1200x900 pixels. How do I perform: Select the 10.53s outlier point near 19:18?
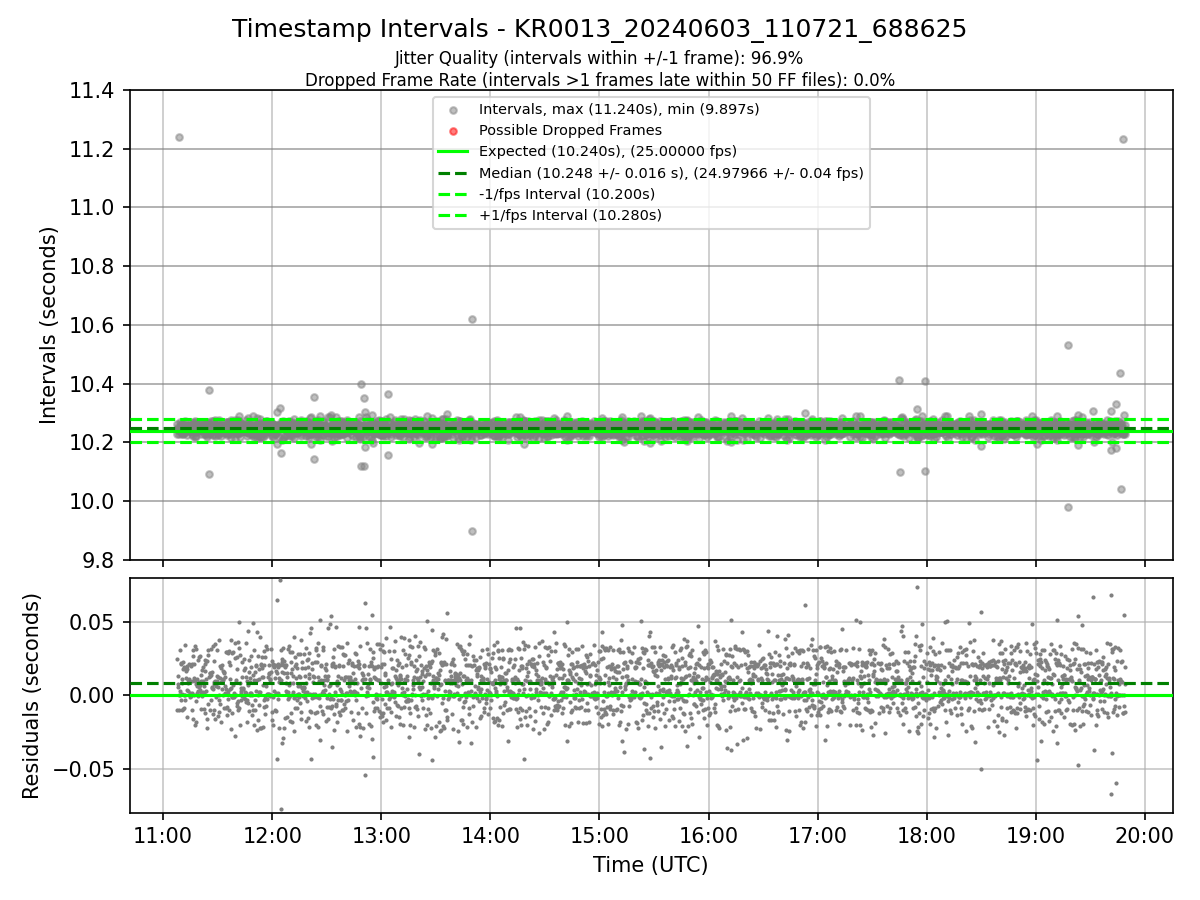(1068, 345)
